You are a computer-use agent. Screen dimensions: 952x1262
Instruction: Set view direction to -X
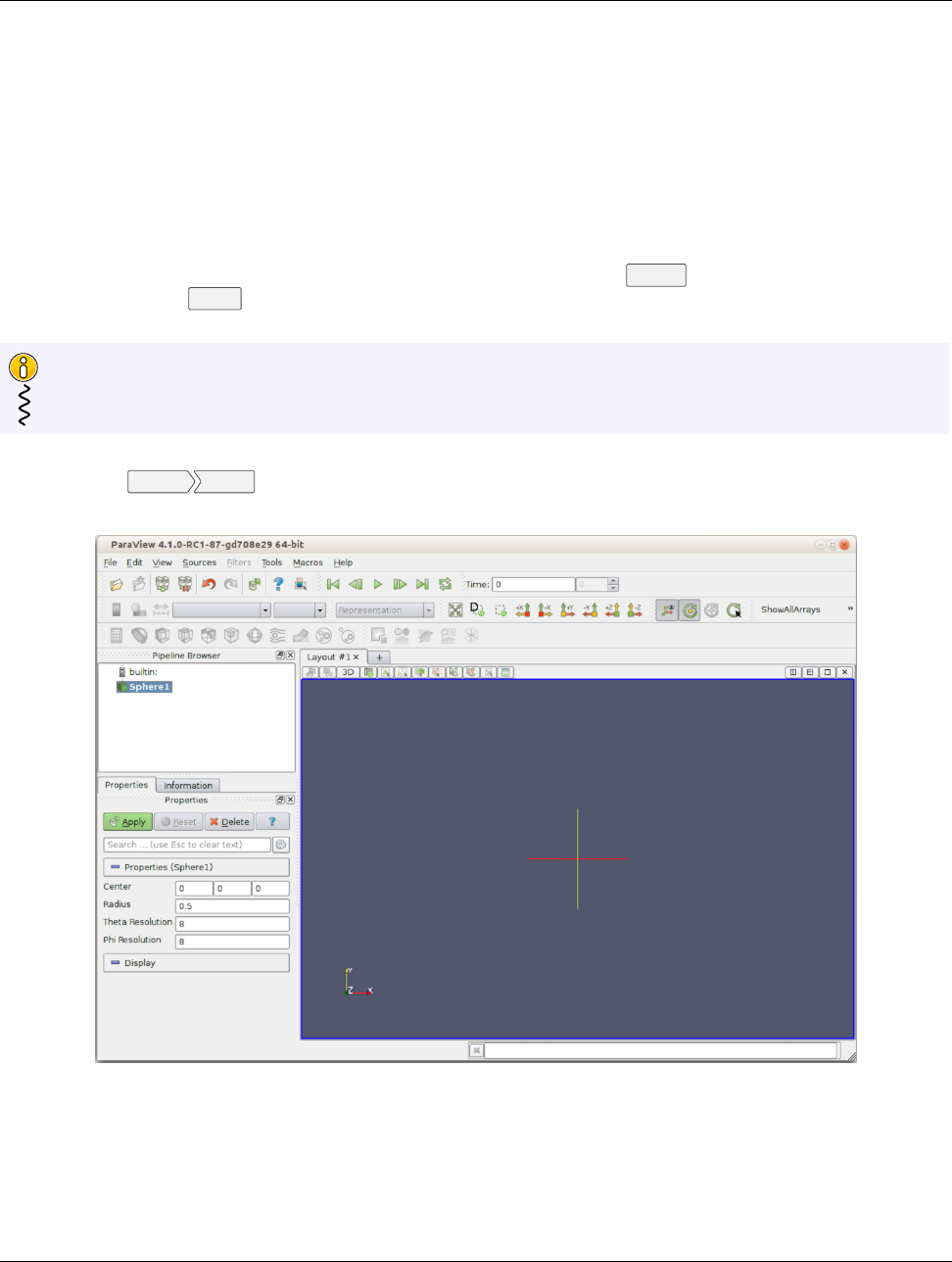coord(546,610)
